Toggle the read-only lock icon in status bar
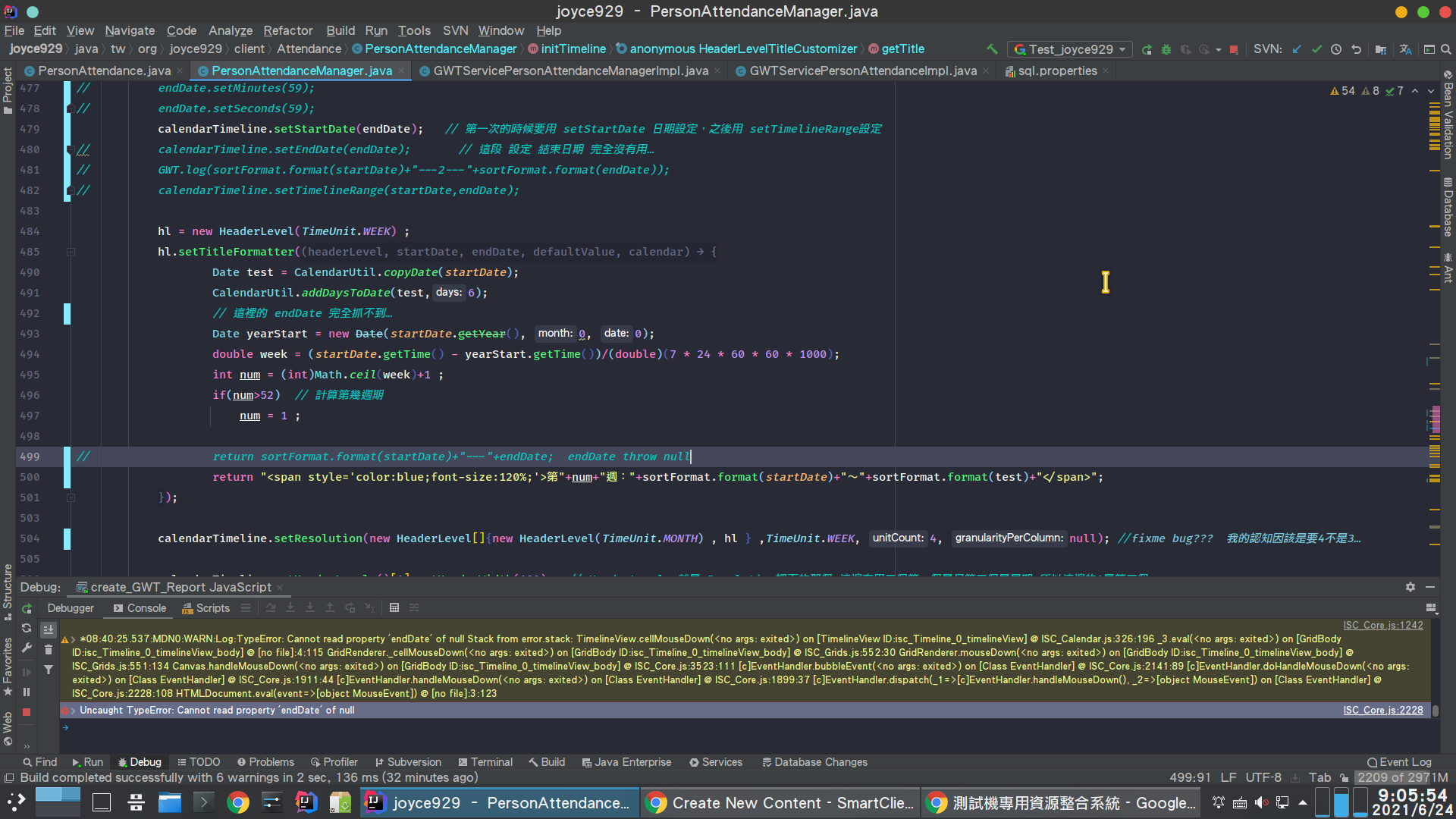 click(1344, 778)
